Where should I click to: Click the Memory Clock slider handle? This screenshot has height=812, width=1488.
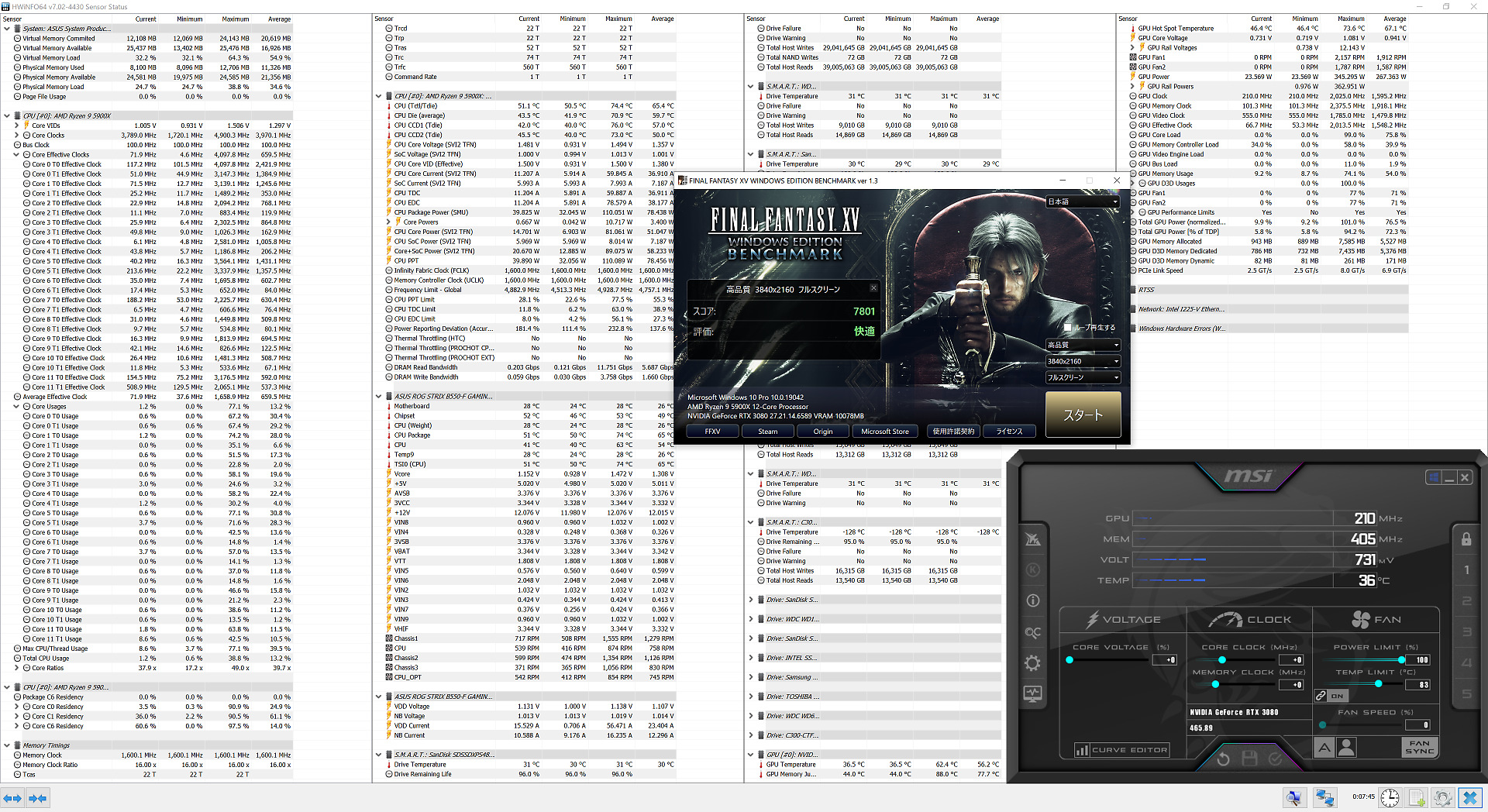click(1215, 685)
